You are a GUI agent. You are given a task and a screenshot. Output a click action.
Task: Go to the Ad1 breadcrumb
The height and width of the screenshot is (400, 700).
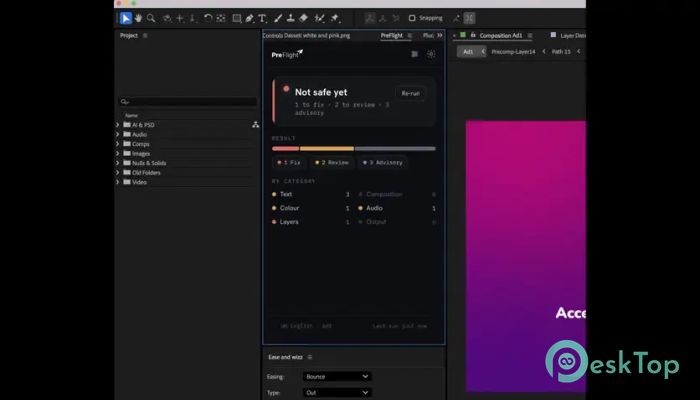[468, 52]
